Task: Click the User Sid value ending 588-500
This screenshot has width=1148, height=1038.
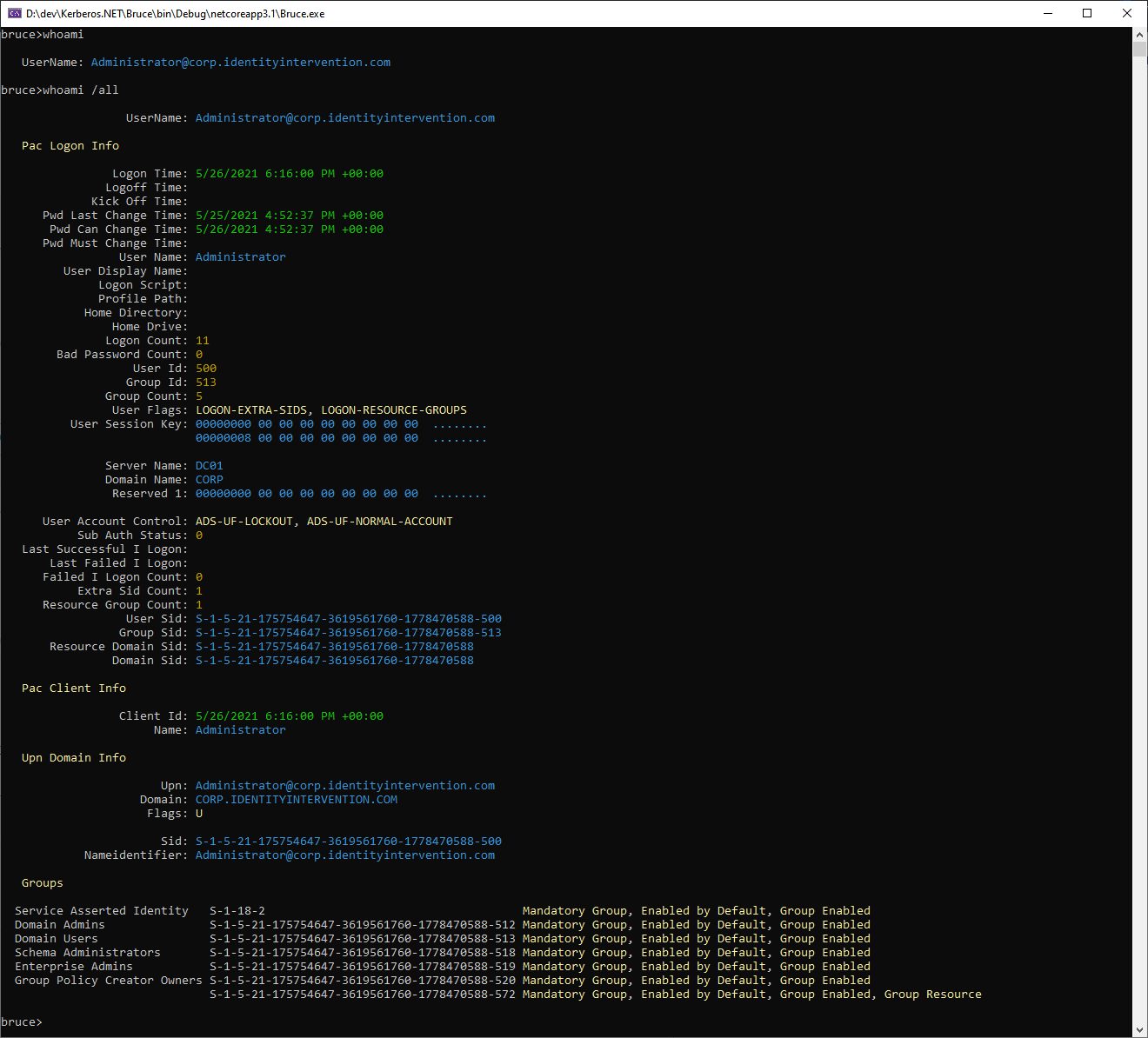Action: 349,619
